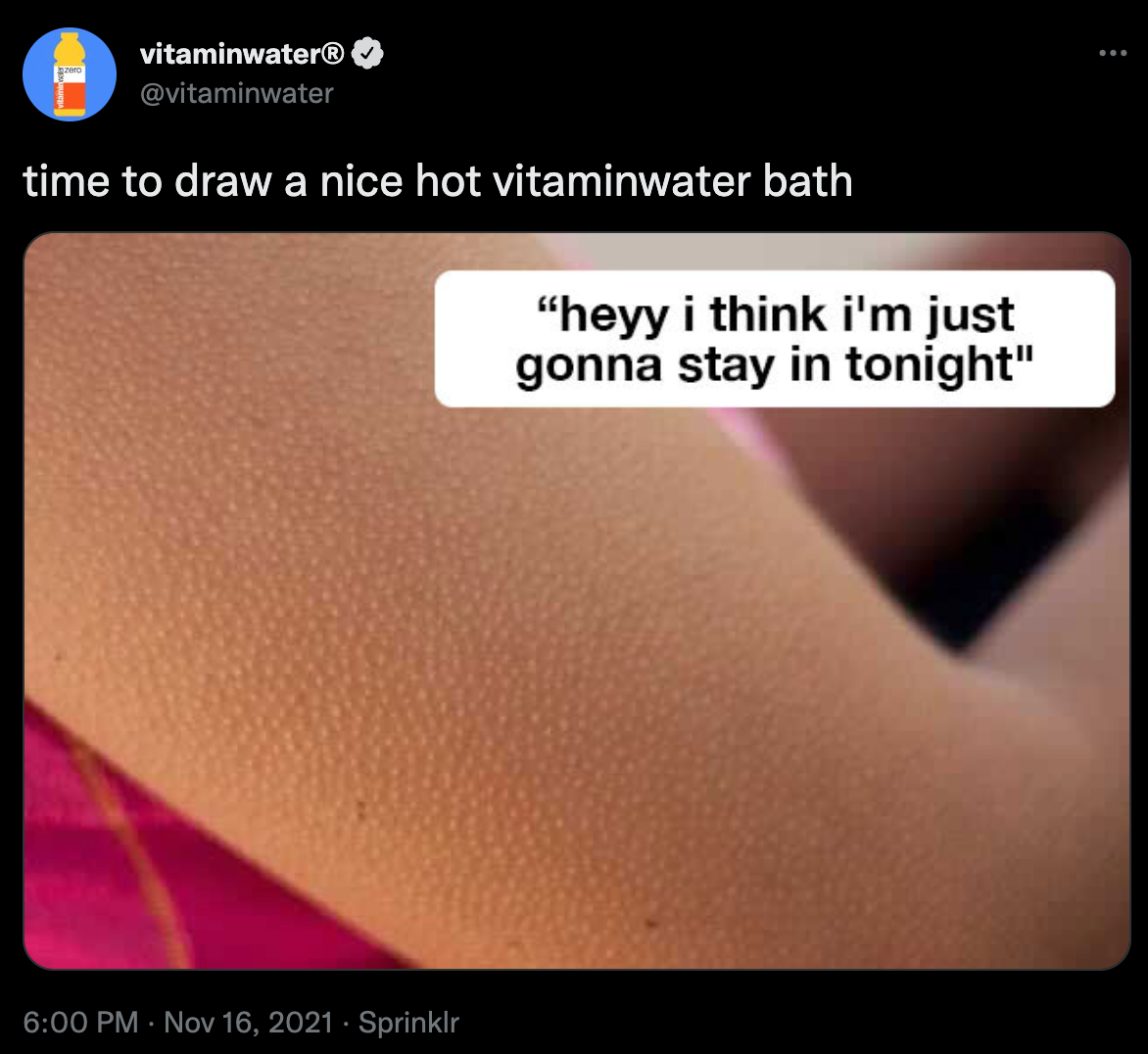Viewport: 1148px width, 1054px height.
Task: Click the white "heyy i think" caption box
Action: [x=775, y=339]
